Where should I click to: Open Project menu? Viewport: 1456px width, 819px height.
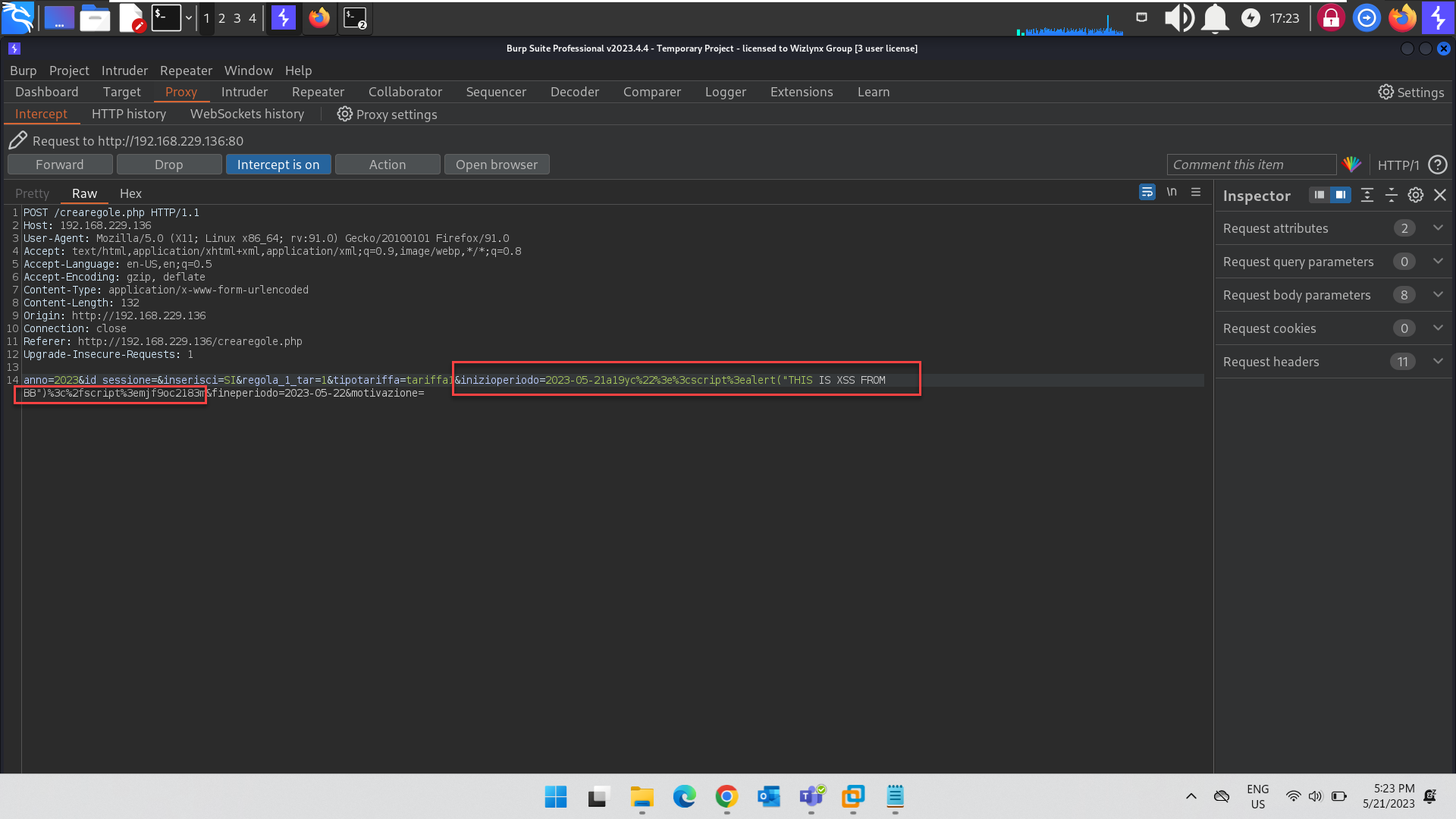click(x=69, y=70)
